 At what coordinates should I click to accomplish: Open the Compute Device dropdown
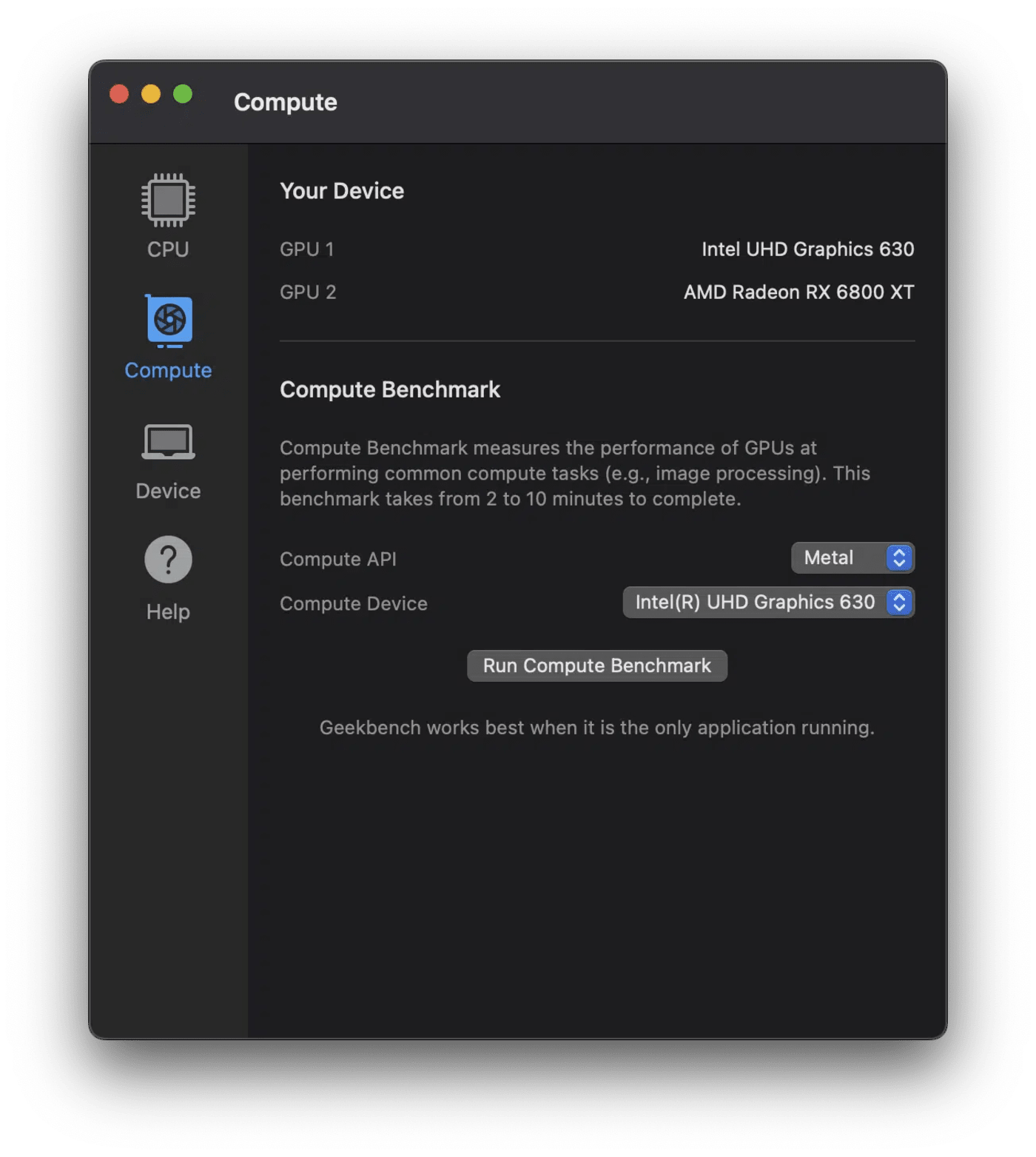pos(768,603)
